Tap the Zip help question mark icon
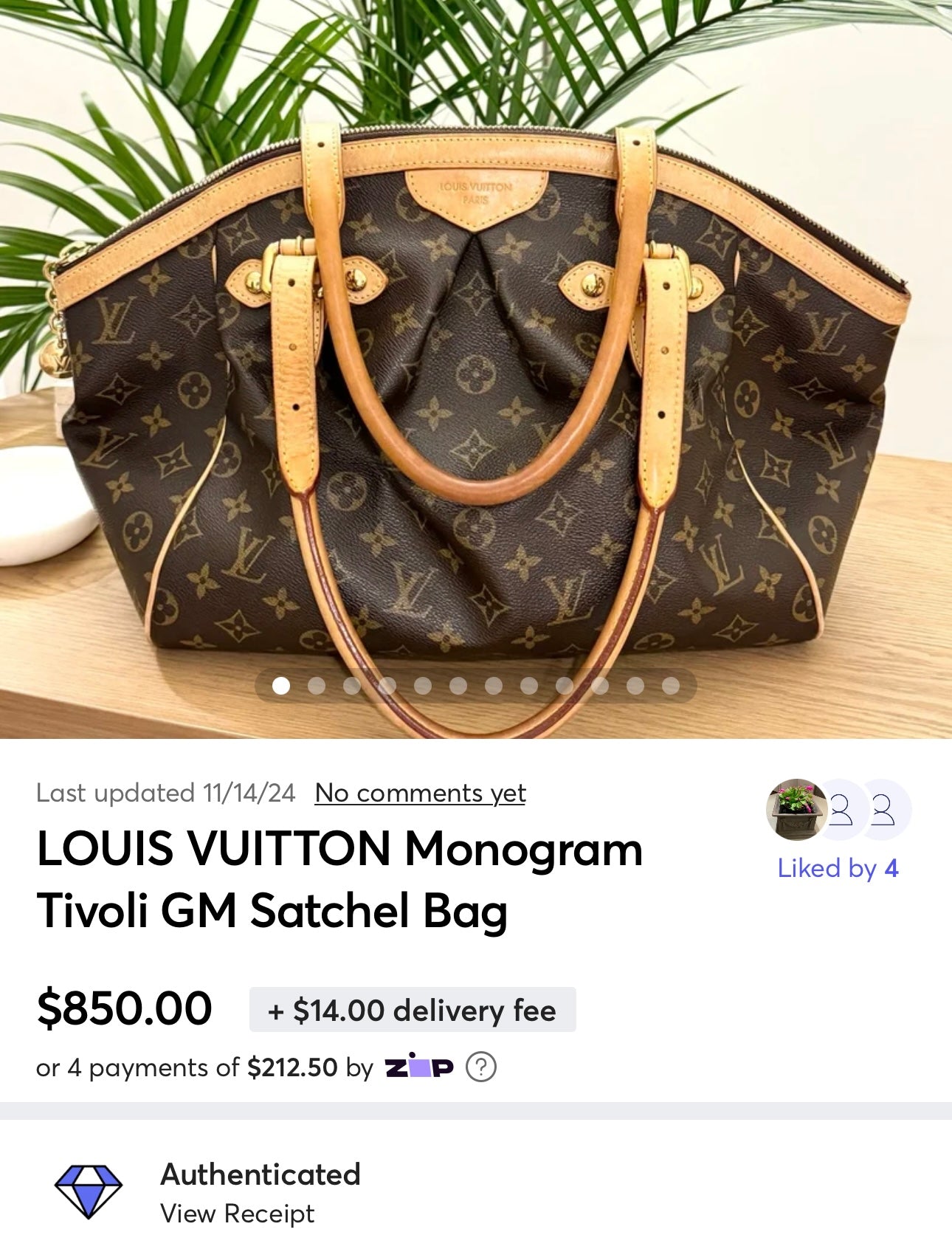 click(481, 1067)
